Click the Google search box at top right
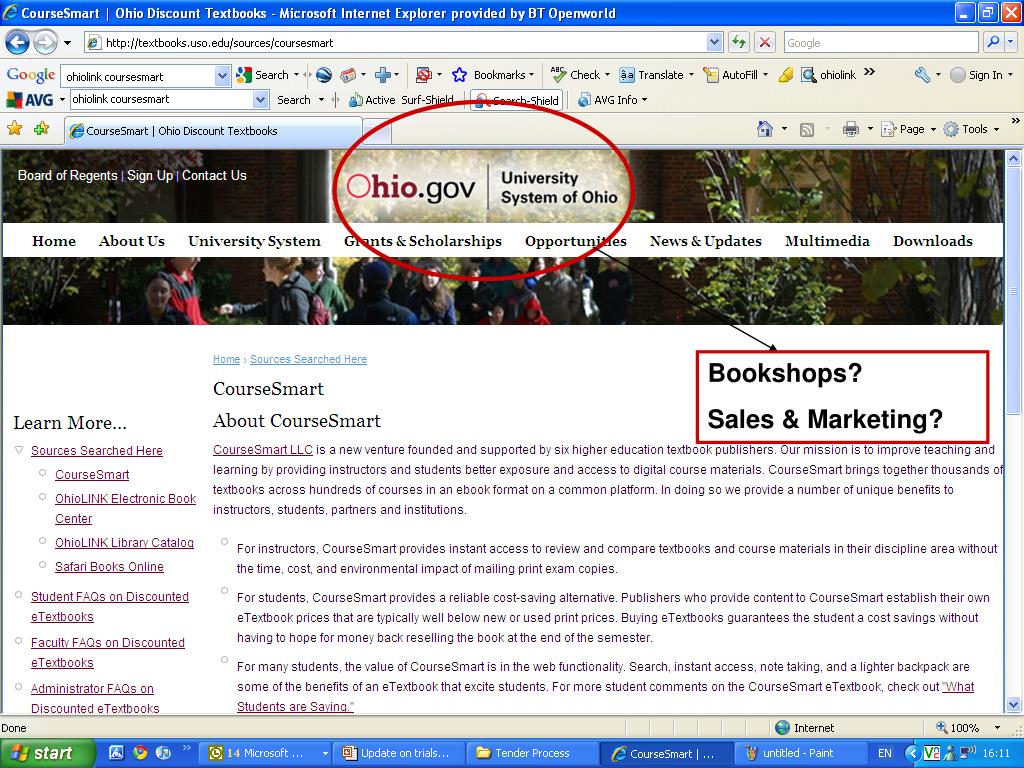The height and width of the screenshot is (768, 1024). coord(881,43)
